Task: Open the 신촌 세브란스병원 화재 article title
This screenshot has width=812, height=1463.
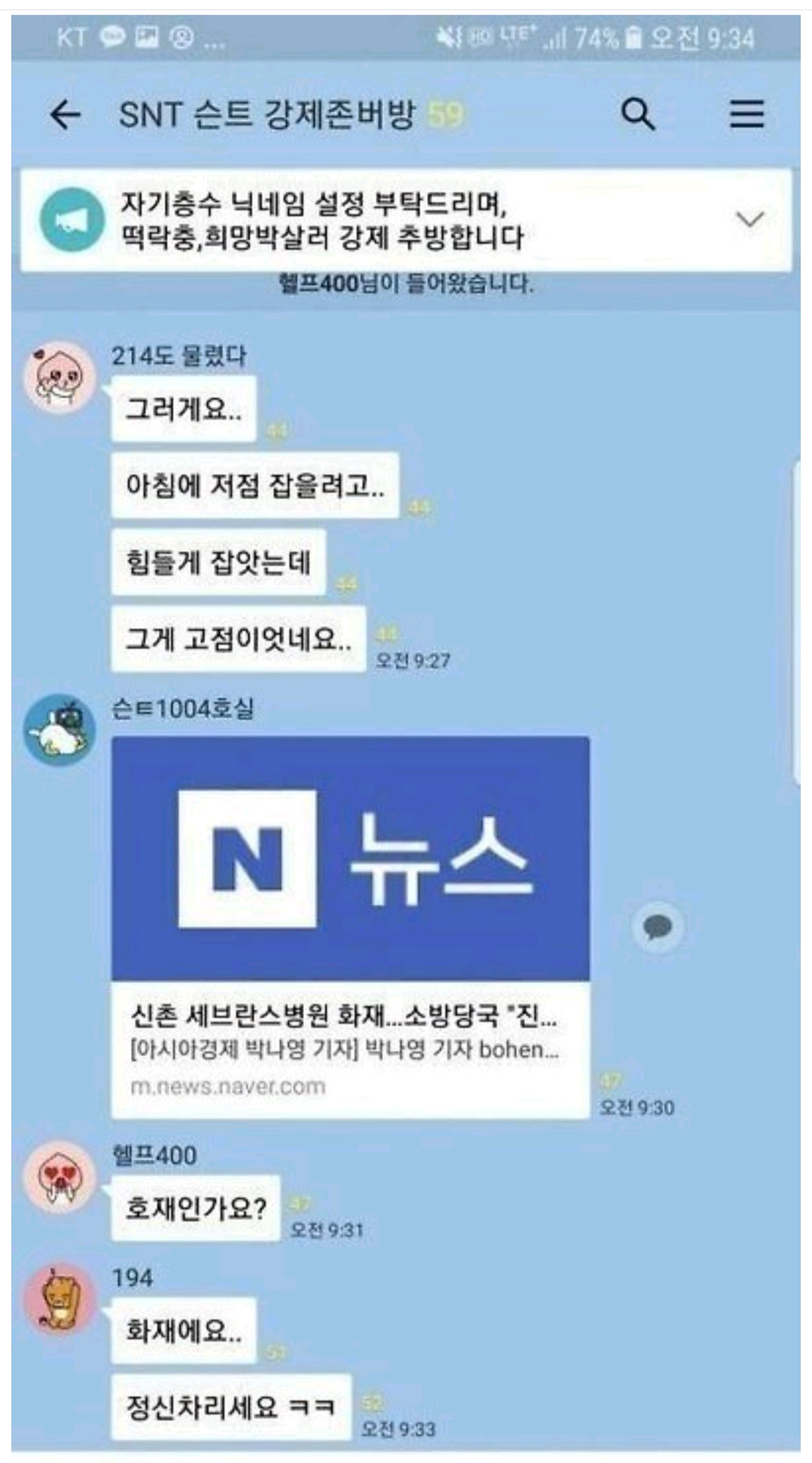Action: [x=343, y=1015]
